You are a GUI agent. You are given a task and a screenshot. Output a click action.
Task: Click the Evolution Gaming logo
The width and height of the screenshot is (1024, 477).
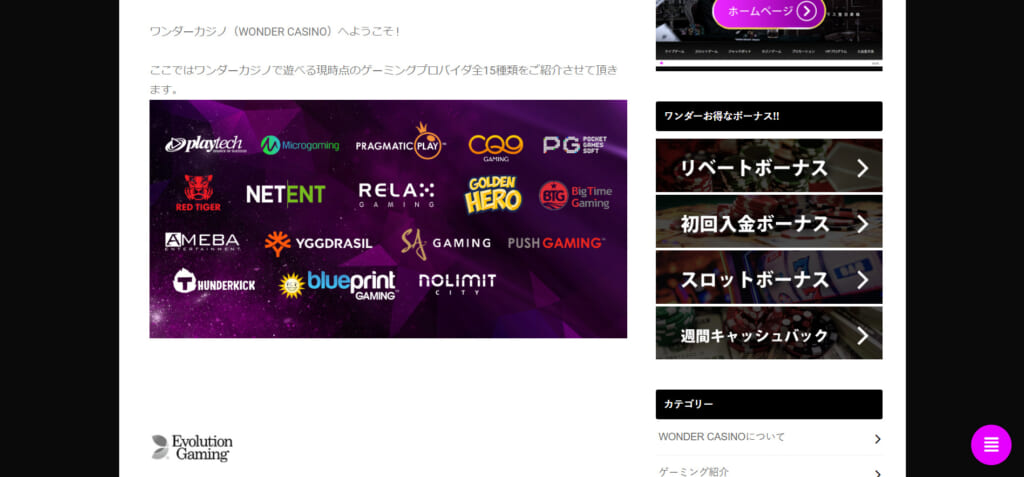192,448
